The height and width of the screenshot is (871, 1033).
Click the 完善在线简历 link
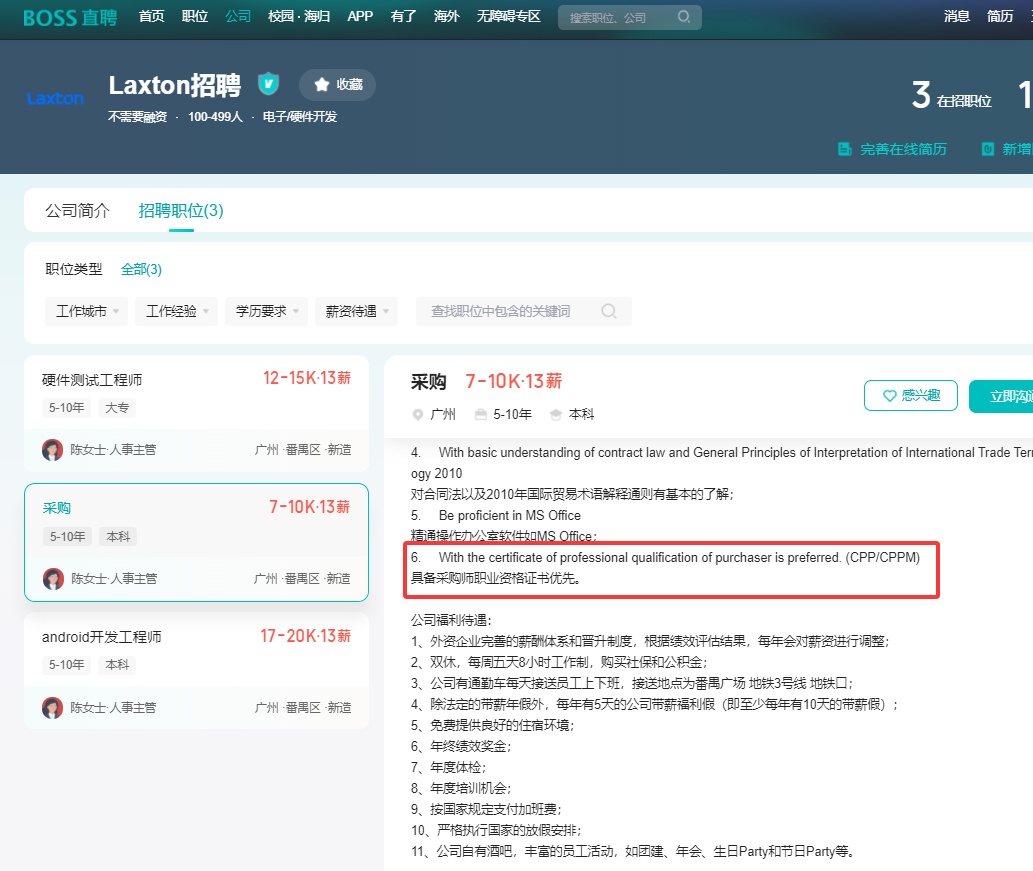point(901,148)
